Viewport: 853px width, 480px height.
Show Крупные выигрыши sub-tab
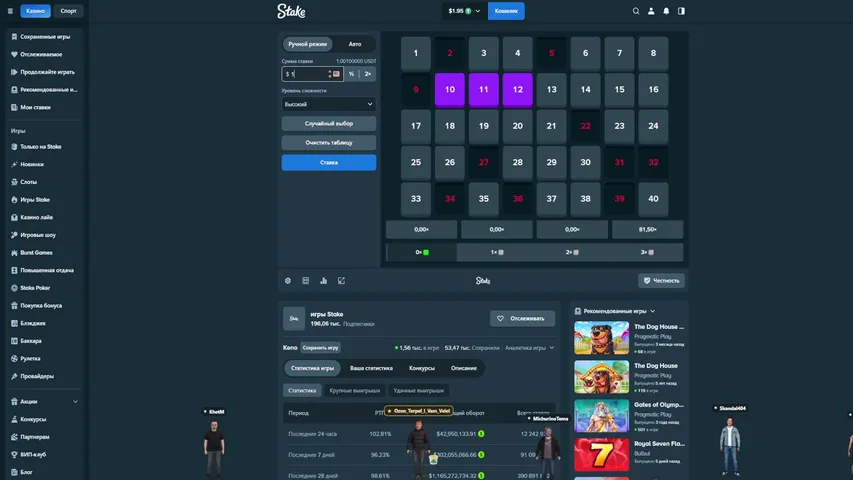pos(355,390)
